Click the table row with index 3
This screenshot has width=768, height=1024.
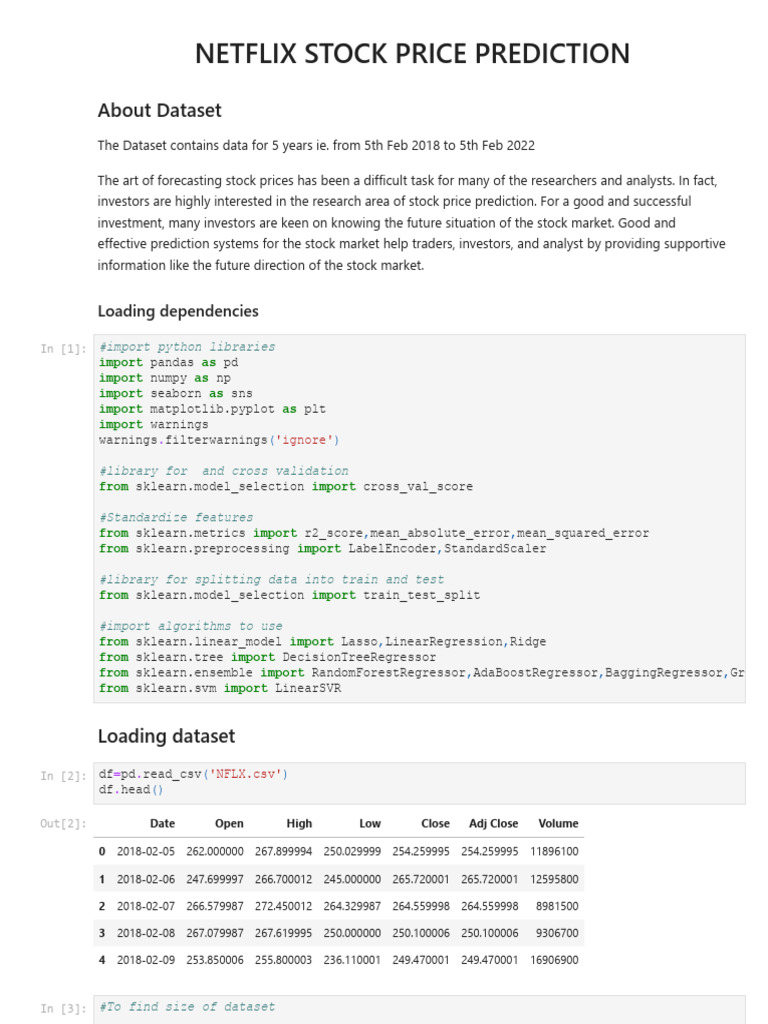click(x=339, y=933)
